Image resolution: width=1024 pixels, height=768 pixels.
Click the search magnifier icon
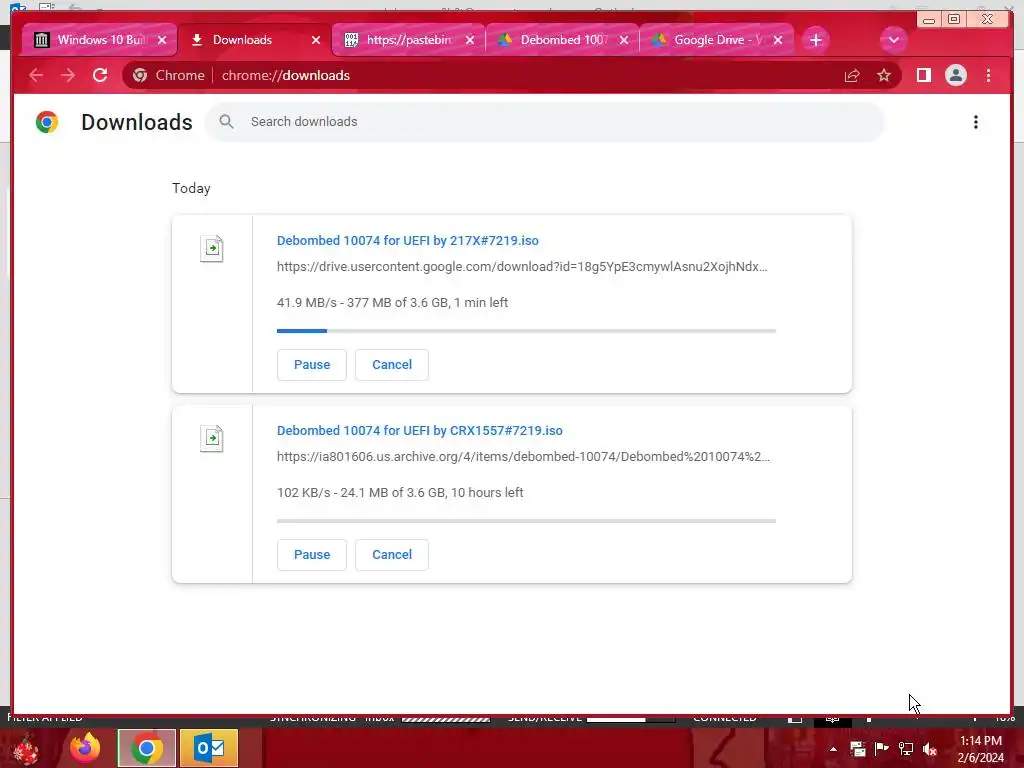[227, 121]
